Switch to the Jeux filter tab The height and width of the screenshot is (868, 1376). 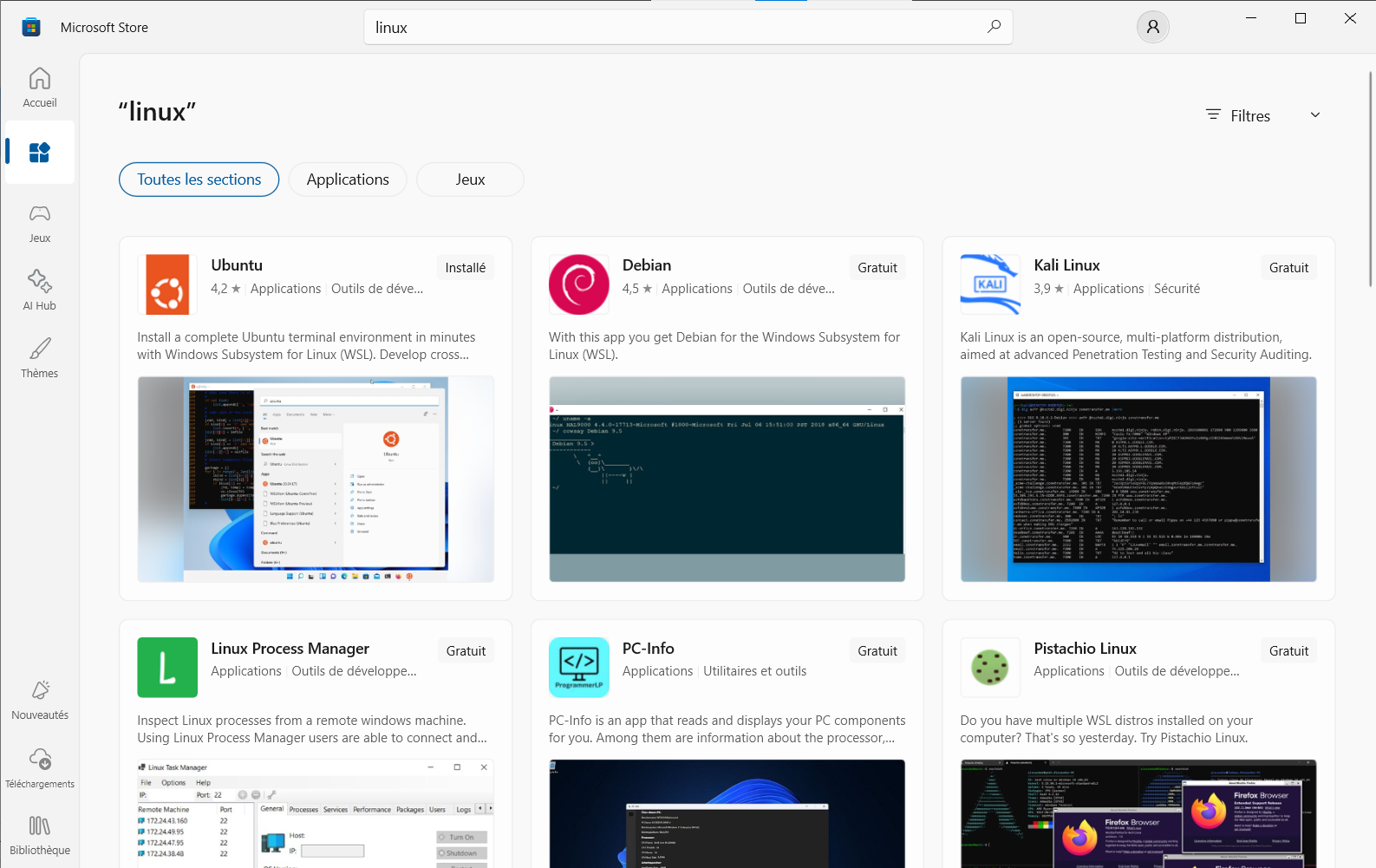pyautogui.click(x=470, y=179)
